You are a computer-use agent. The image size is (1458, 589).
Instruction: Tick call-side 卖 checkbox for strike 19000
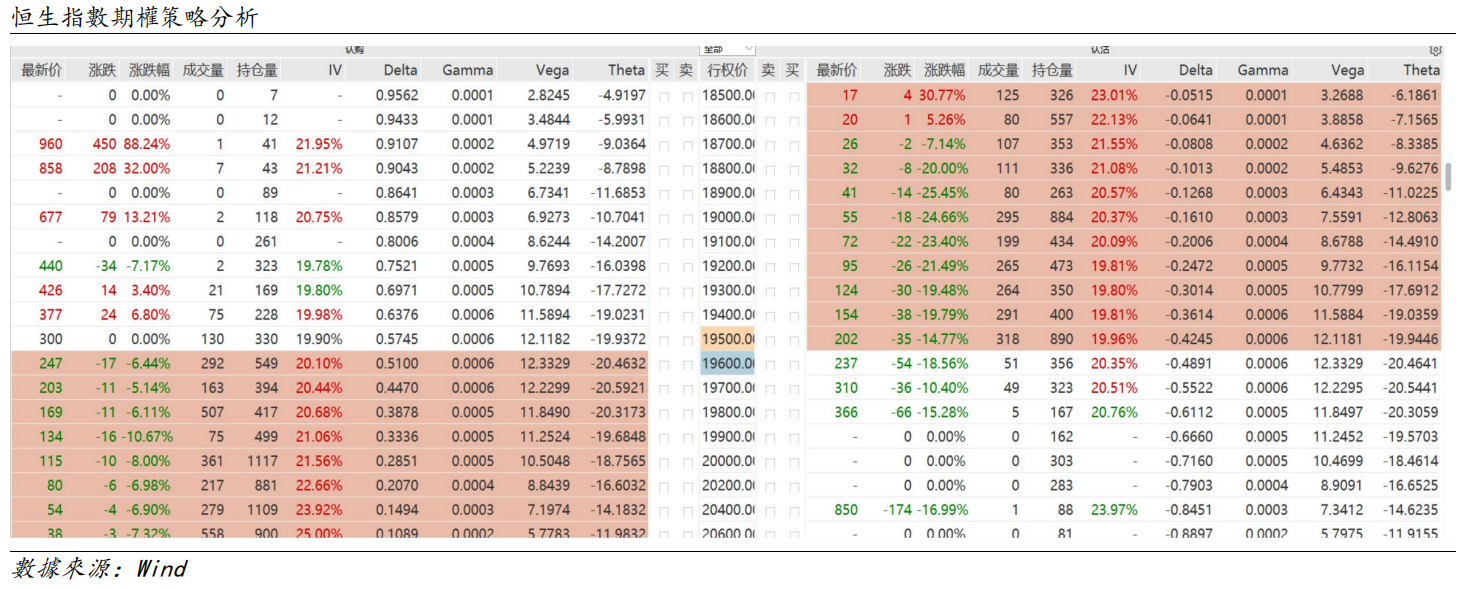tap(687, 217)
